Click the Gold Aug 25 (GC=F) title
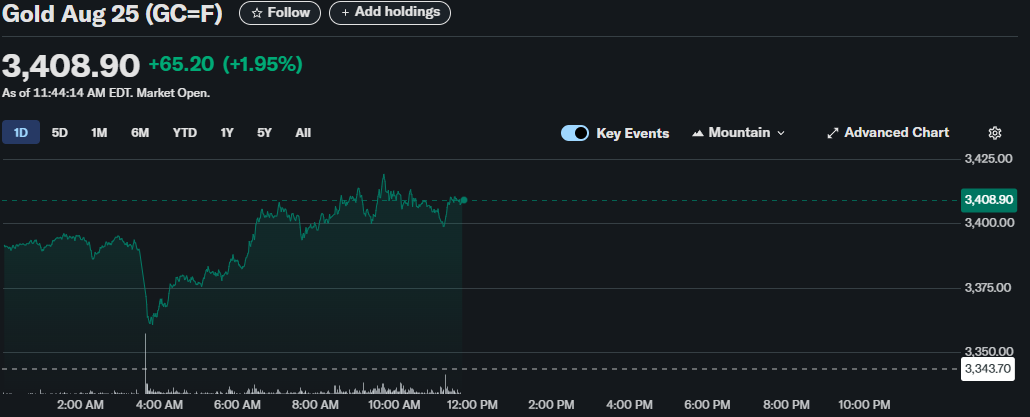This screenshot has width=1030, height=417. click(x=112, y=13)
